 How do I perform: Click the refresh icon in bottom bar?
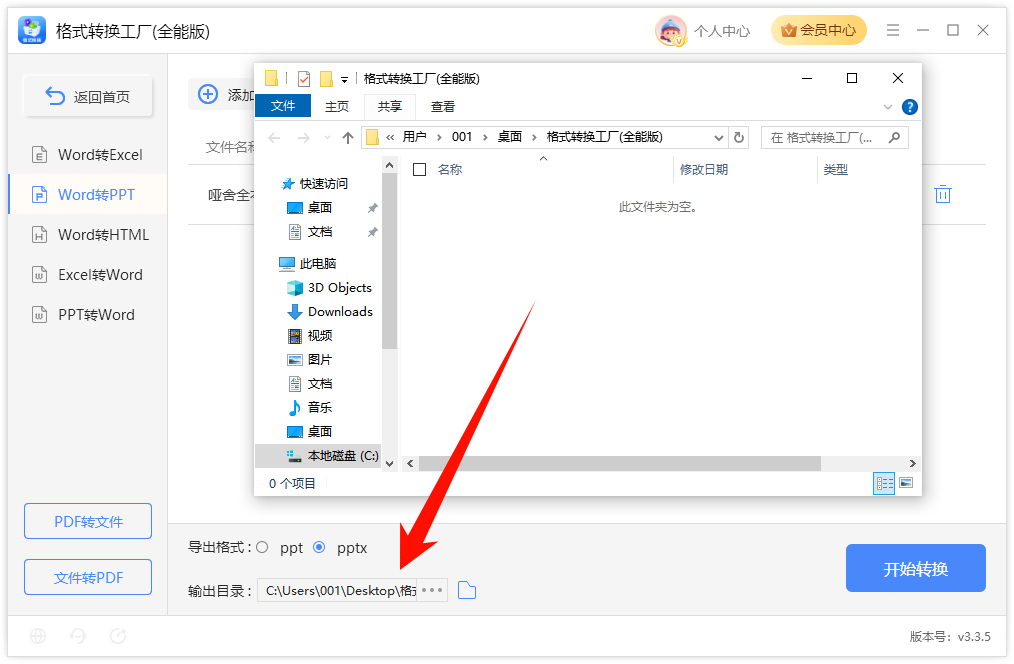tap(118, 636)
